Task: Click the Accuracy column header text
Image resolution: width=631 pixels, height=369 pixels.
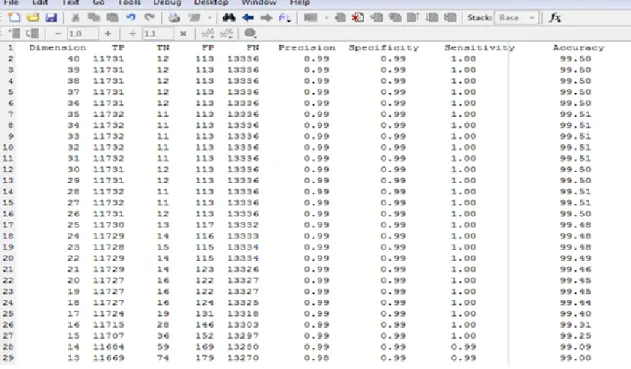Action: 579,48
